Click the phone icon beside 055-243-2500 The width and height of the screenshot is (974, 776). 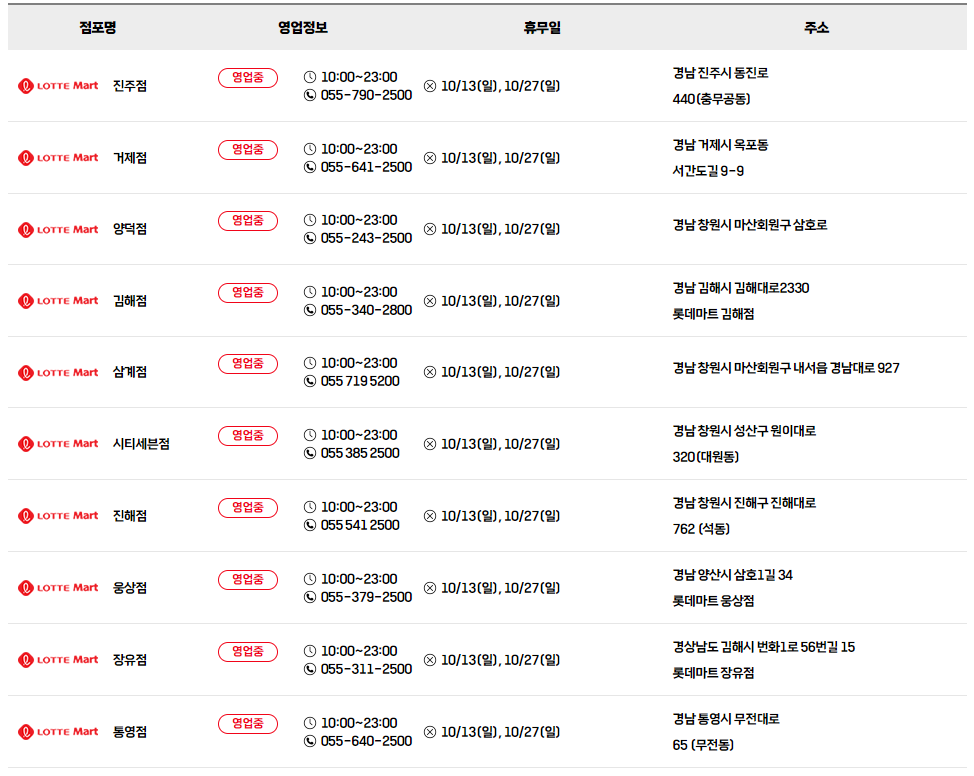tap(309, 238)
